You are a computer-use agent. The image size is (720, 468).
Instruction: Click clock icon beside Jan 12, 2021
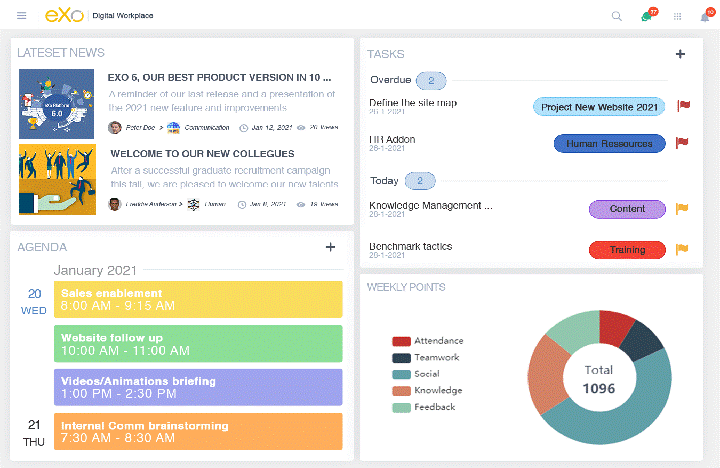point(243,128)
